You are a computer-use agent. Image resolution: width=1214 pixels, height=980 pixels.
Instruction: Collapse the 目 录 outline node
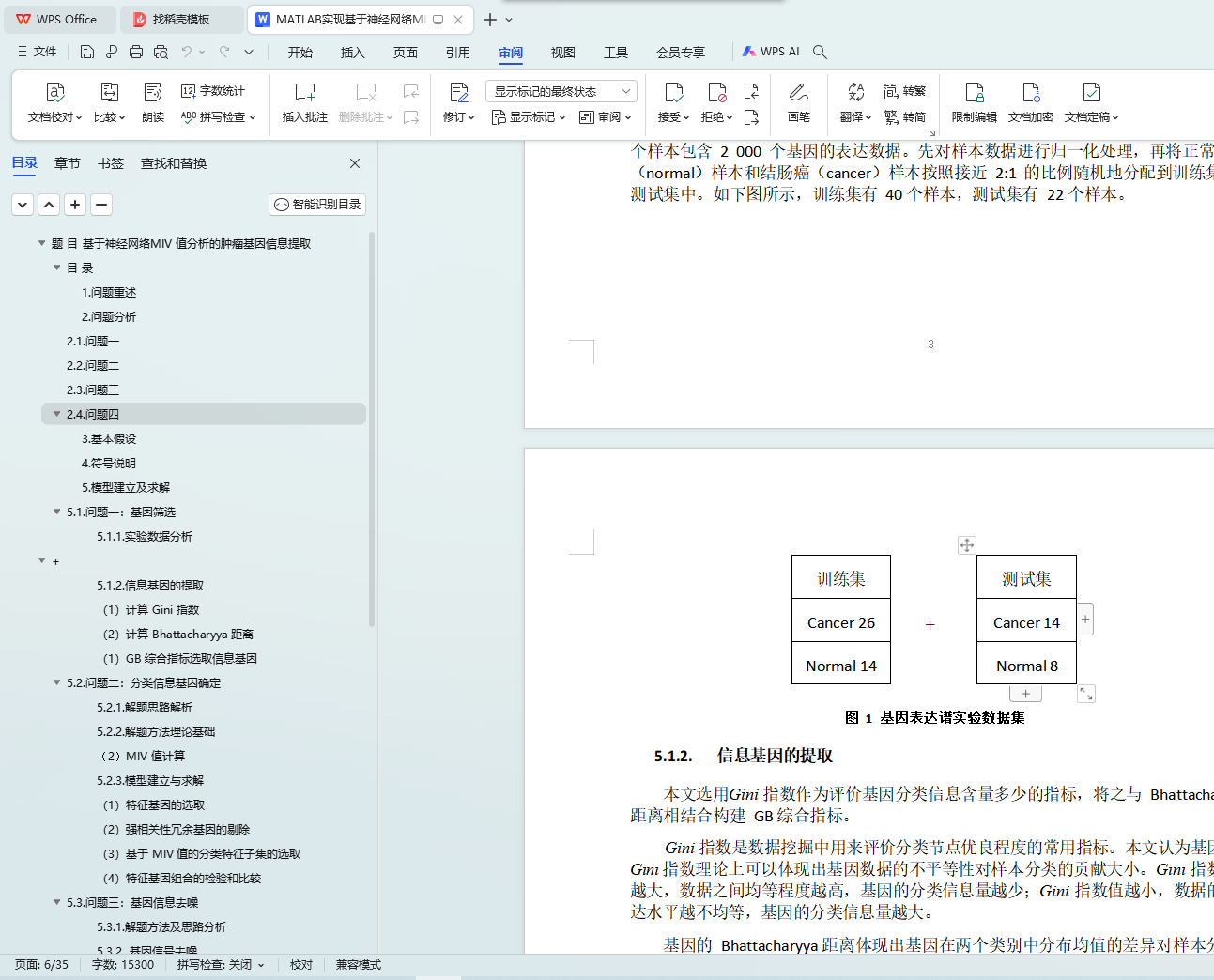point(56,268)
